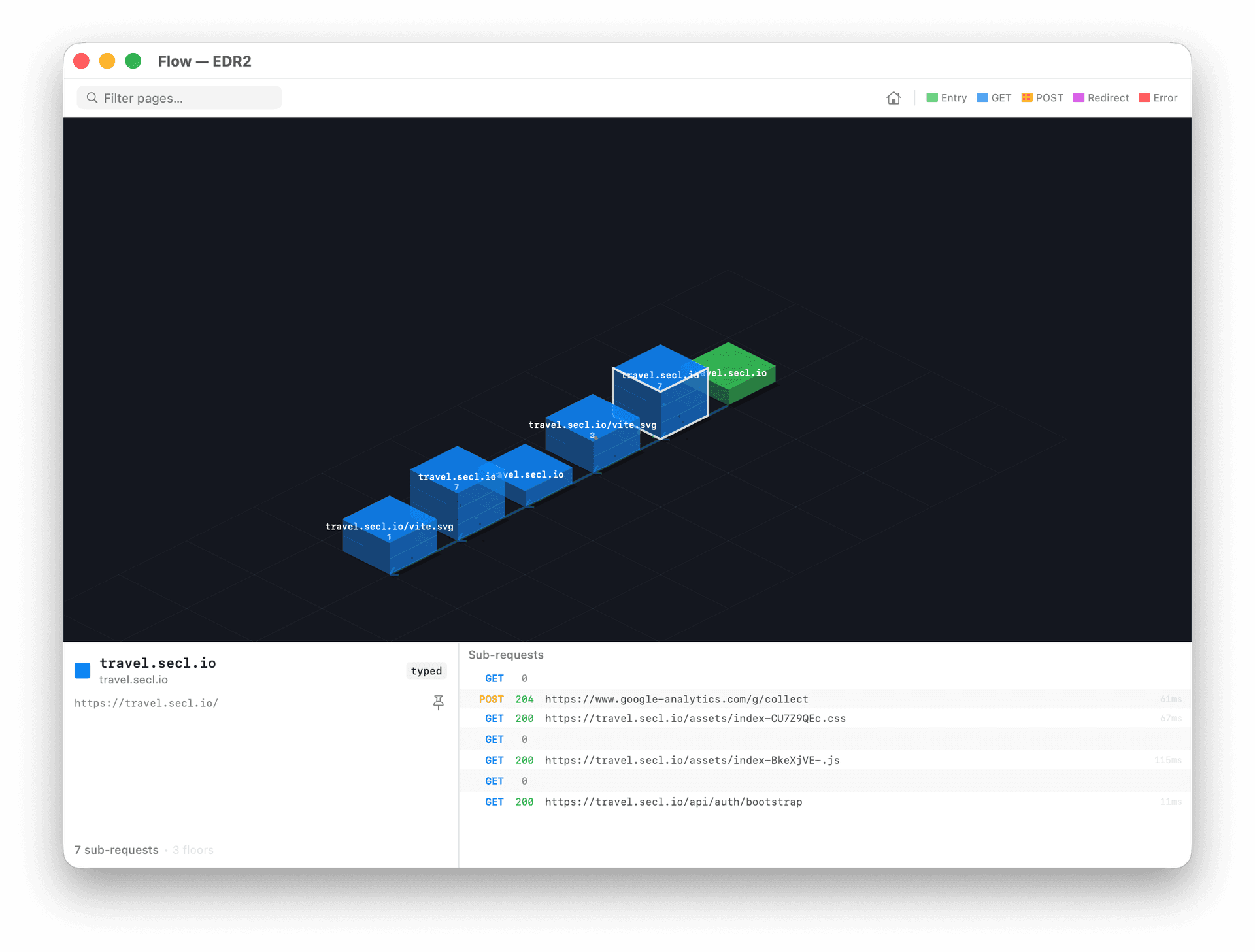Click the typed badge label
Image resolution: width=1255 pixels, height=952 pixels.
click(x=426, y=671)
